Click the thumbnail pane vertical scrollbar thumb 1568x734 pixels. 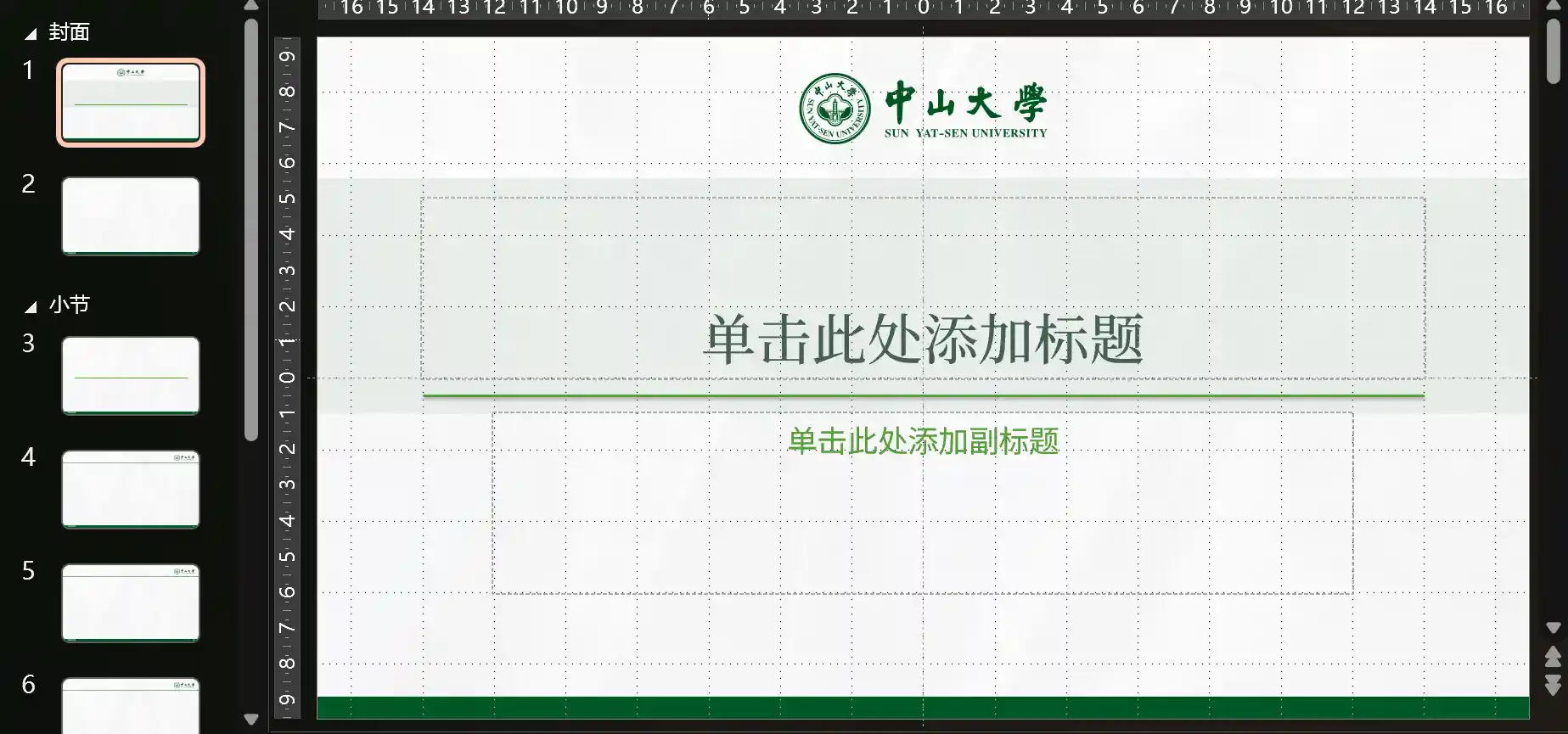click(x=250, y=229)
